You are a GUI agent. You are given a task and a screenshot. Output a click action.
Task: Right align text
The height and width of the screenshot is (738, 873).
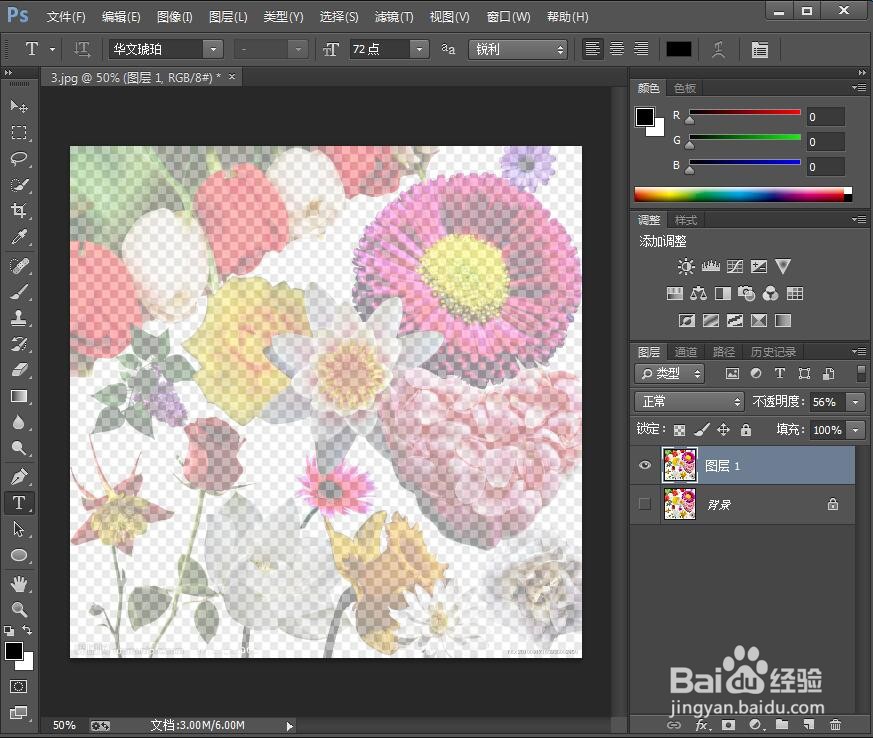tap(641, 49)
